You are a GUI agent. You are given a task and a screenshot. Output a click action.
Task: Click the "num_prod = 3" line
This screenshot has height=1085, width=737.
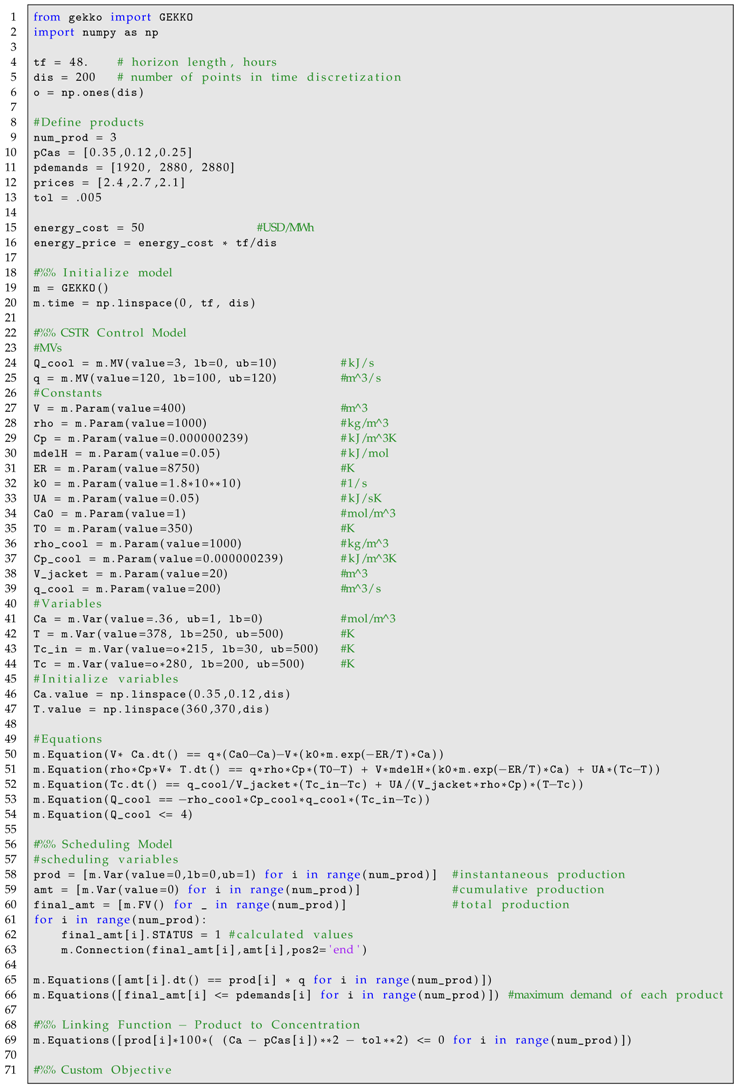pyautogui.click(x=75, y=137)
